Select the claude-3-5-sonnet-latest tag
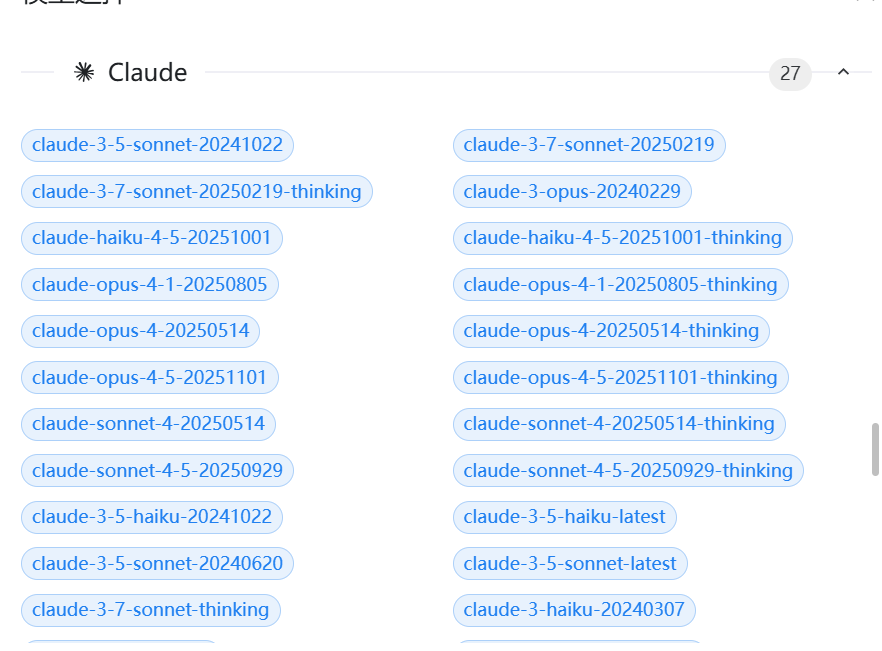Viewport: 882px width, 651px height. coord(570,564)
